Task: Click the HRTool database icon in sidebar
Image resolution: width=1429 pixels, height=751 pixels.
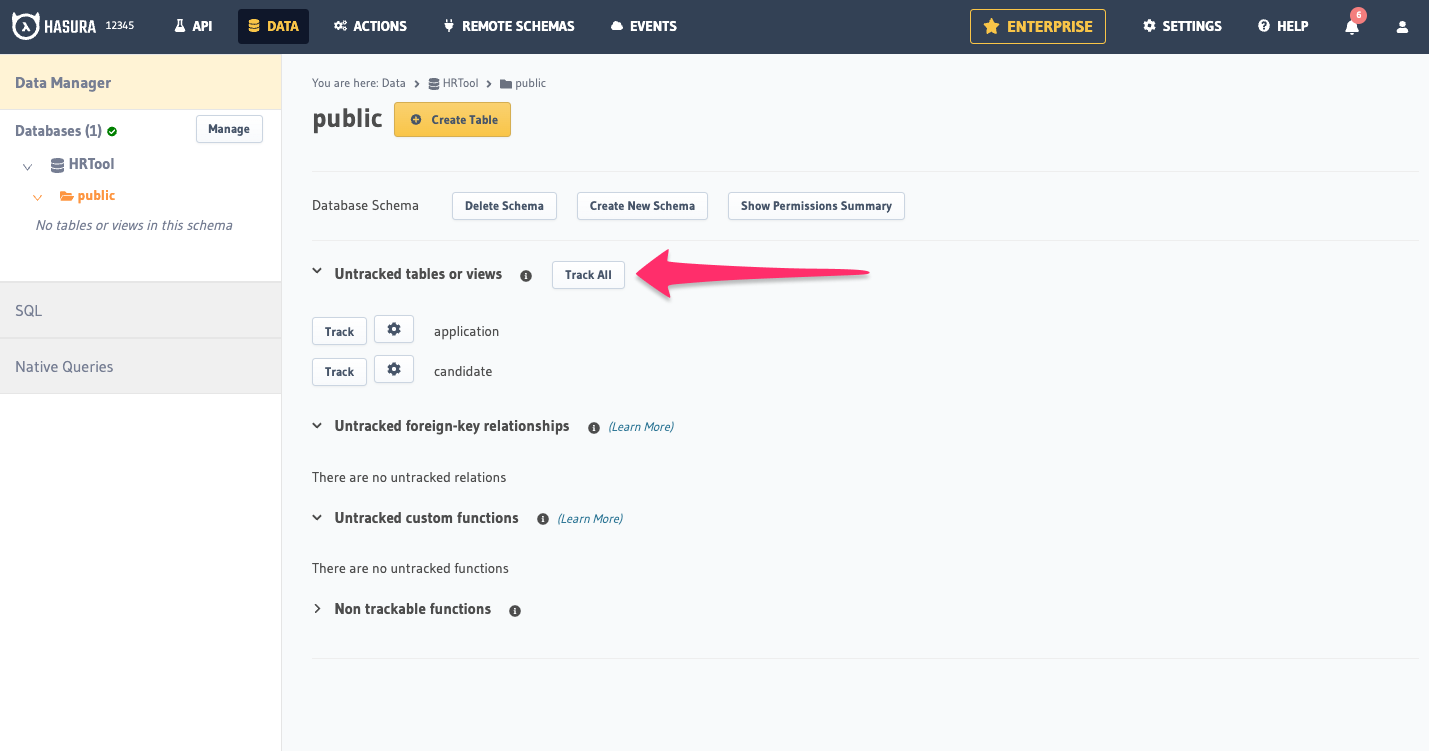Action: (x=57, y=164)
